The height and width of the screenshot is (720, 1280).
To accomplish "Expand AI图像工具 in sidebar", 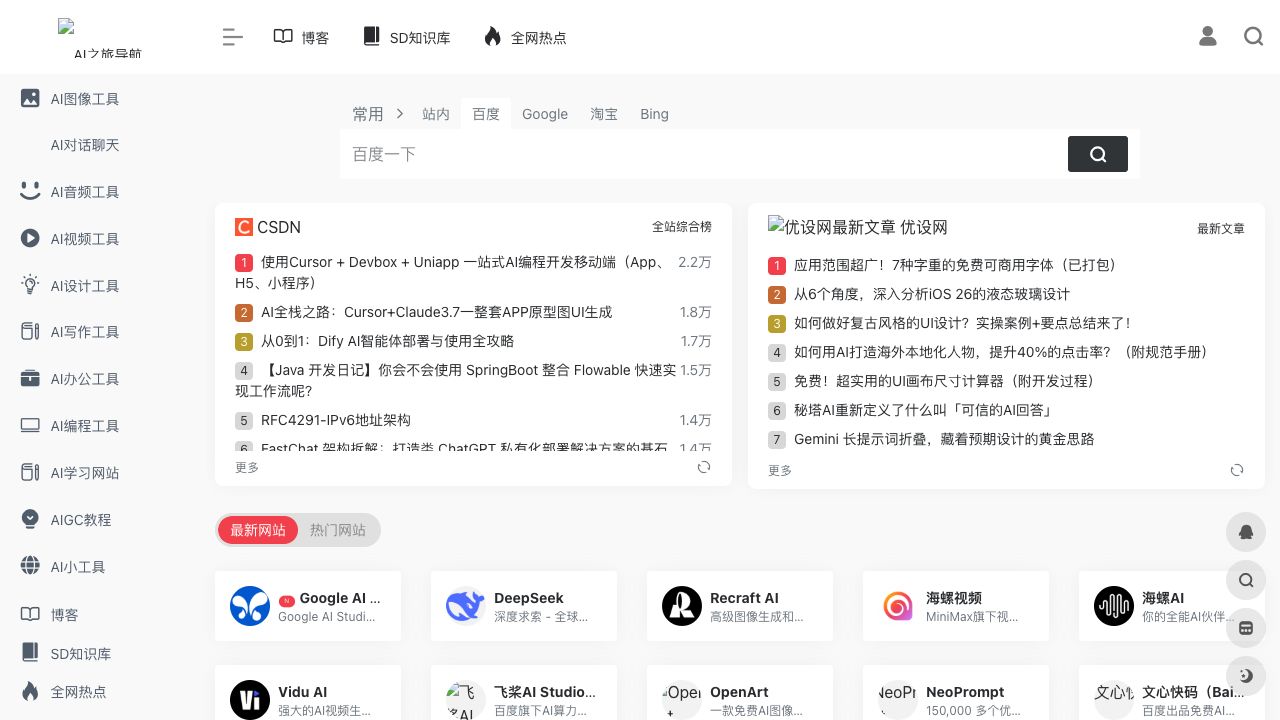I will 84,99.
